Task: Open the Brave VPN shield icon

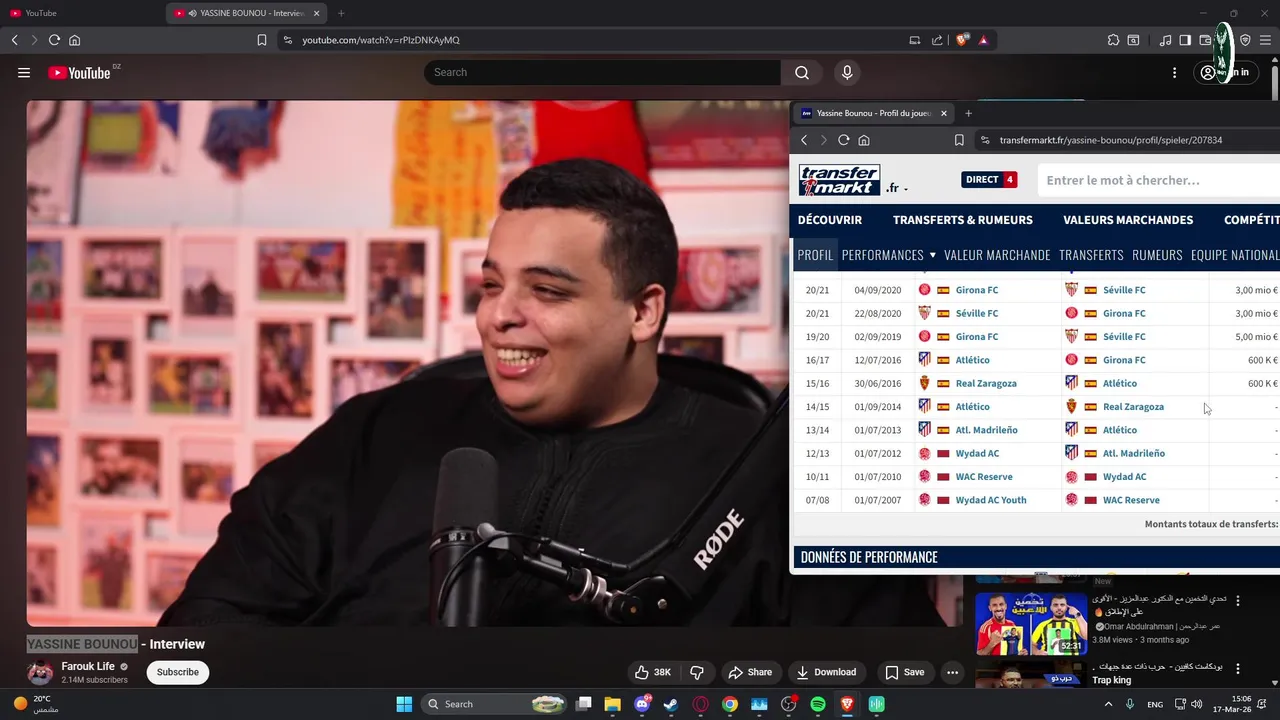Action: (1245, 40)
